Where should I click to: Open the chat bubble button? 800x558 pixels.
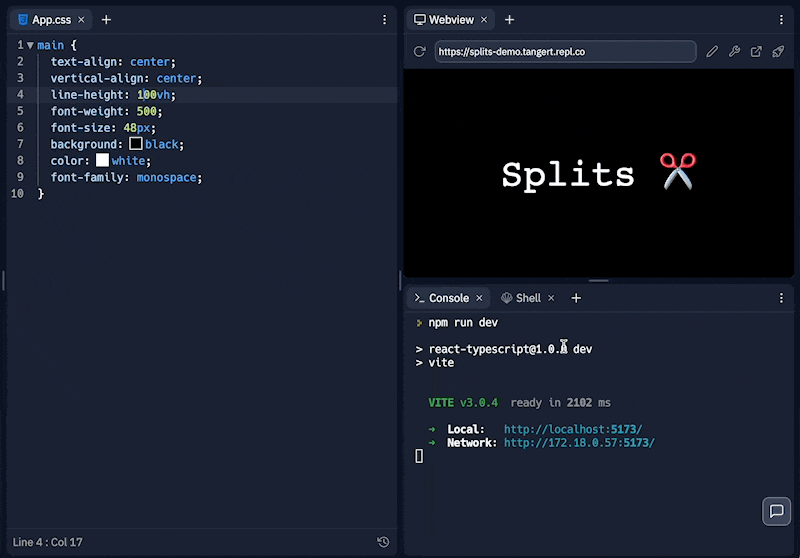[776, 511]
